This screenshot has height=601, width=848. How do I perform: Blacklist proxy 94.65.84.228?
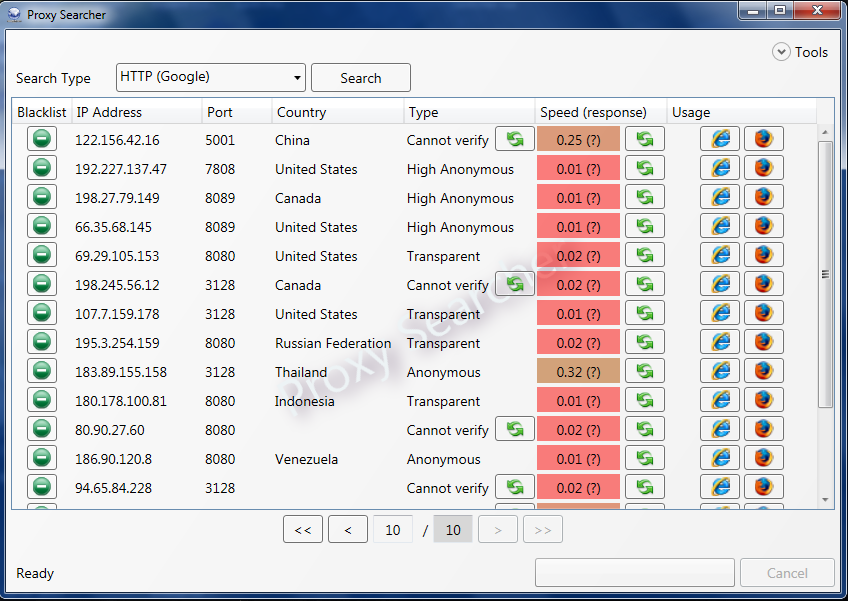[42, 487]
